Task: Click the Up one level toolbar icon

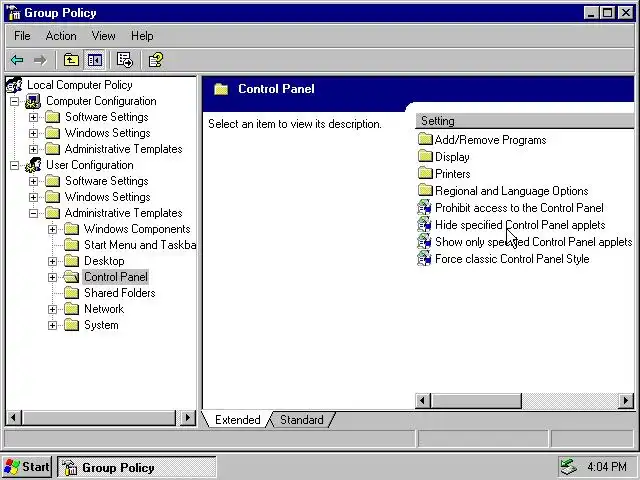Action: coord(71,60)
